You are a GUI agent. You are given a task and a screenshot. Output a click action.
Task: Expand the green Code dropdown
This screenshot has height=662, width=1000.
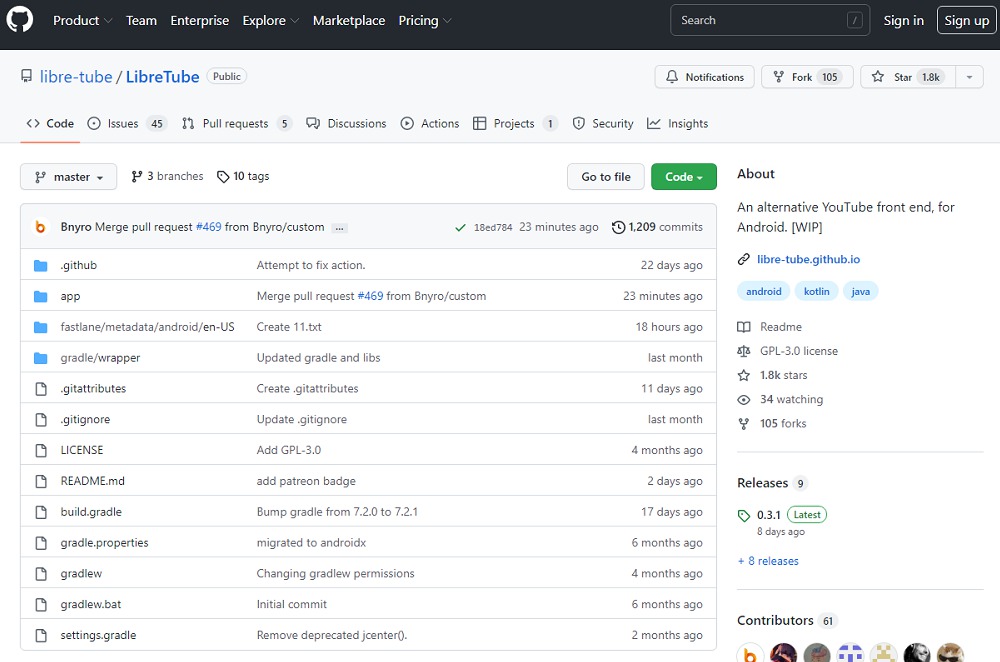684,177
